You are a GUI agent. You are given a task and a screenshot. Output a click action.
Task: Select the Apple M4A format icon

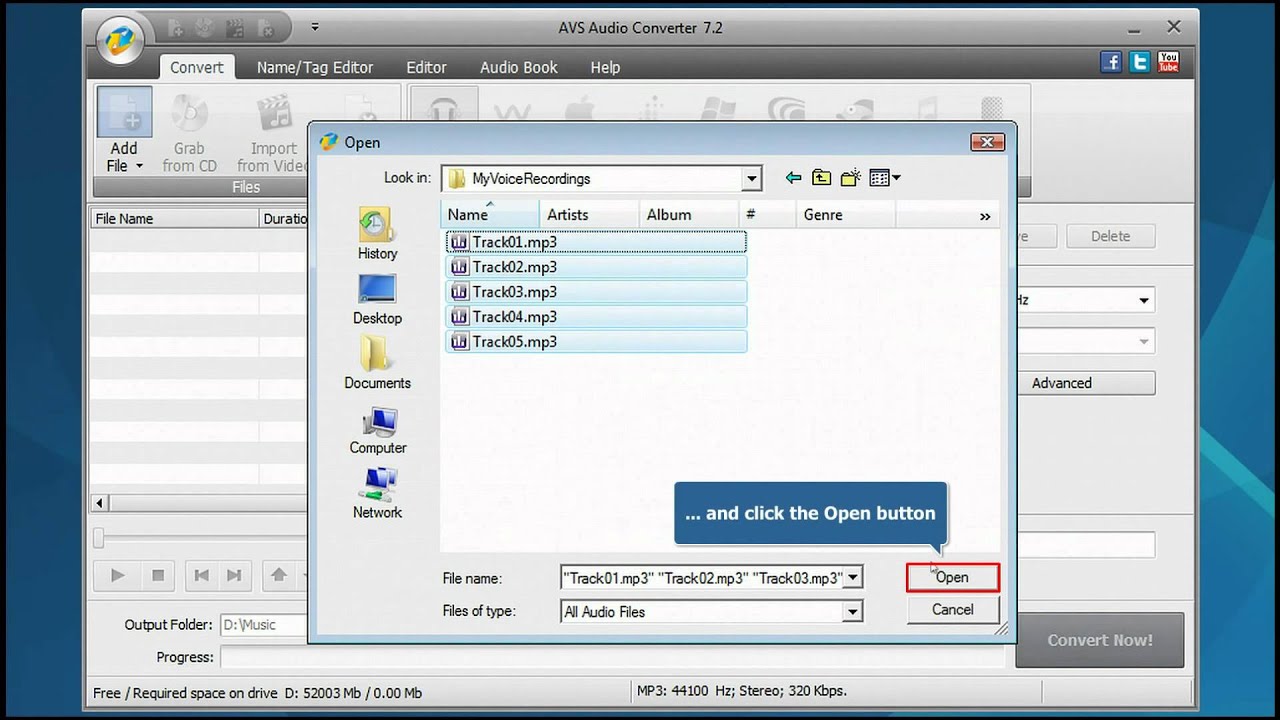point(579,108)
